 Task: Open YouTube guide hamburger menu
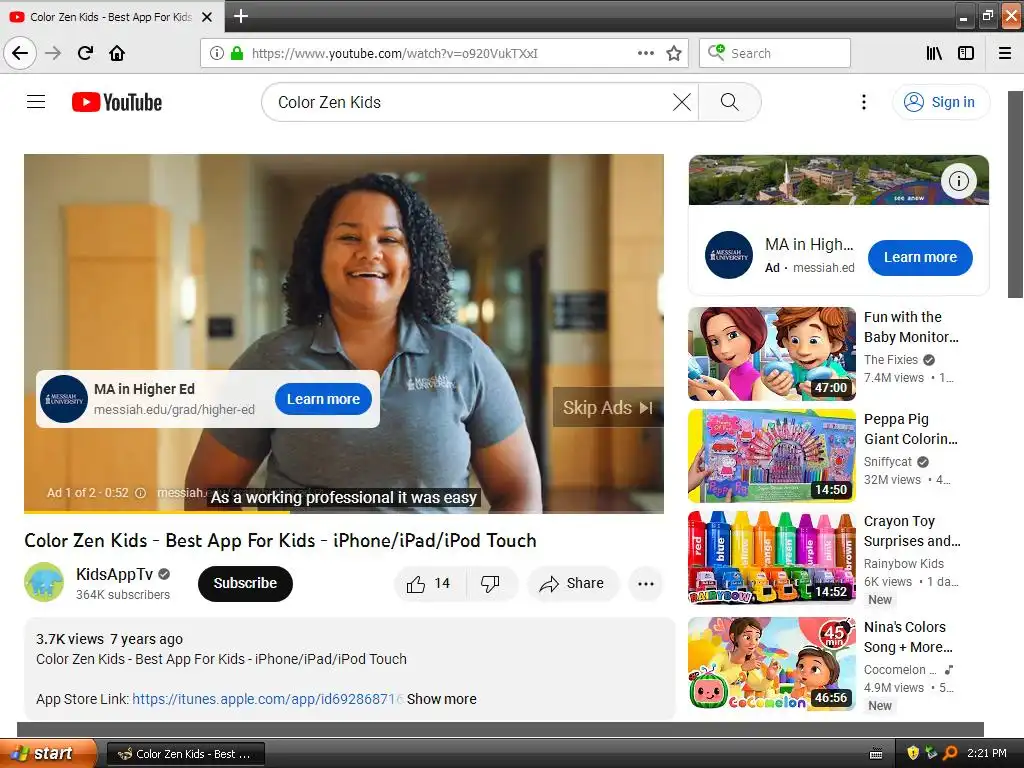36,102
